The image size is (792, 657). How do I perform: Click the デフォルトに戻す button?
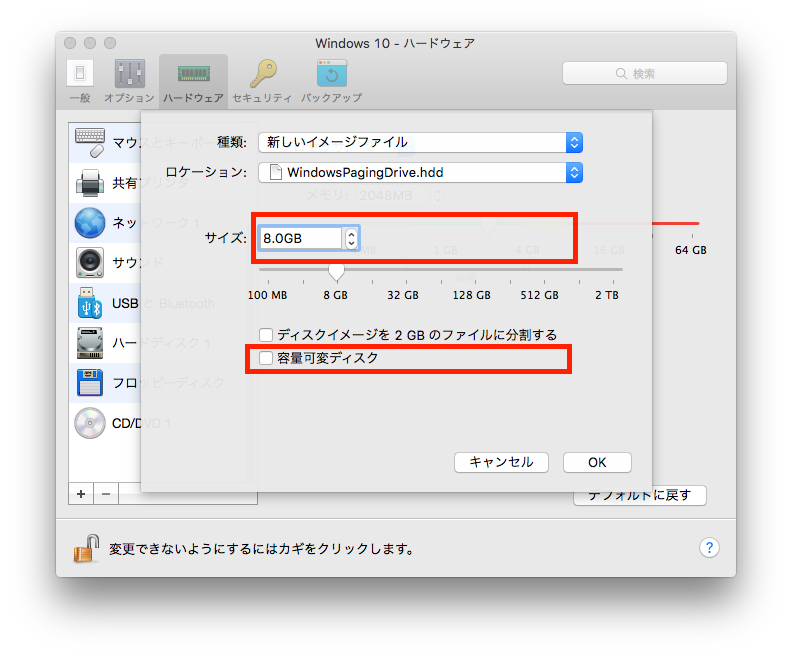pyautogui.click(x=639, y=496)
